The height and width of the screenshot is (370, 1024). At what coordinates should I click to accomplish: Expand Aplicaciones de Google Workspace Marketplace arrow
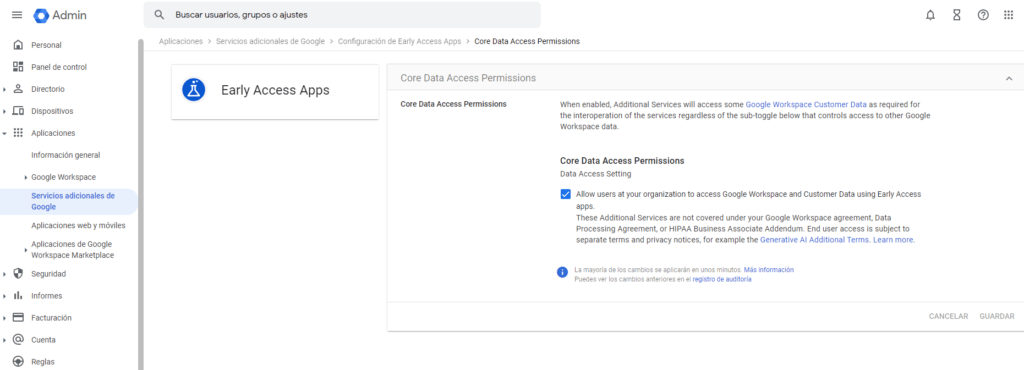[25, 249]
